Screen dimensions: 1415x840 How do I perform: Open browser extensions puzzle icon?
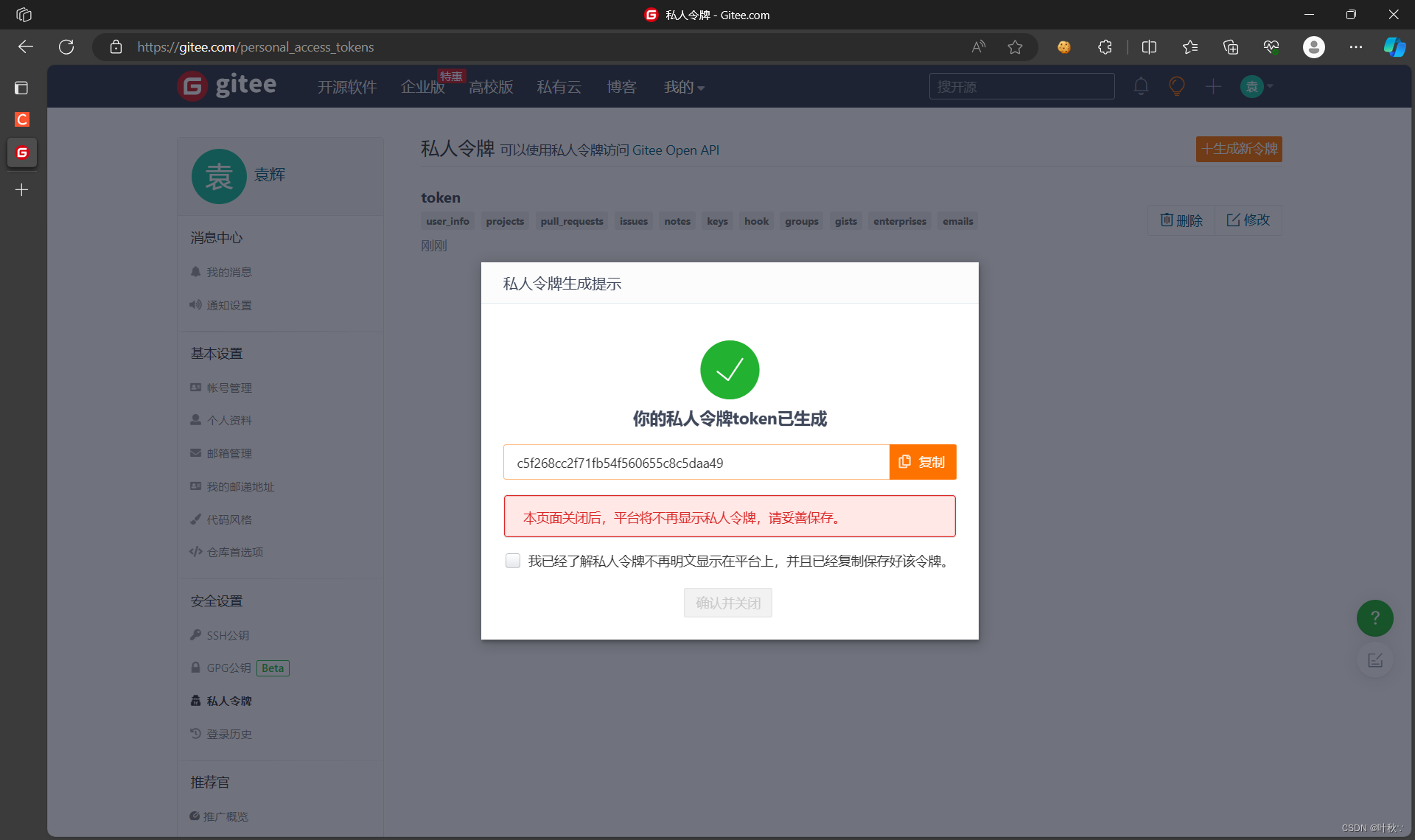pos(1104,47)
